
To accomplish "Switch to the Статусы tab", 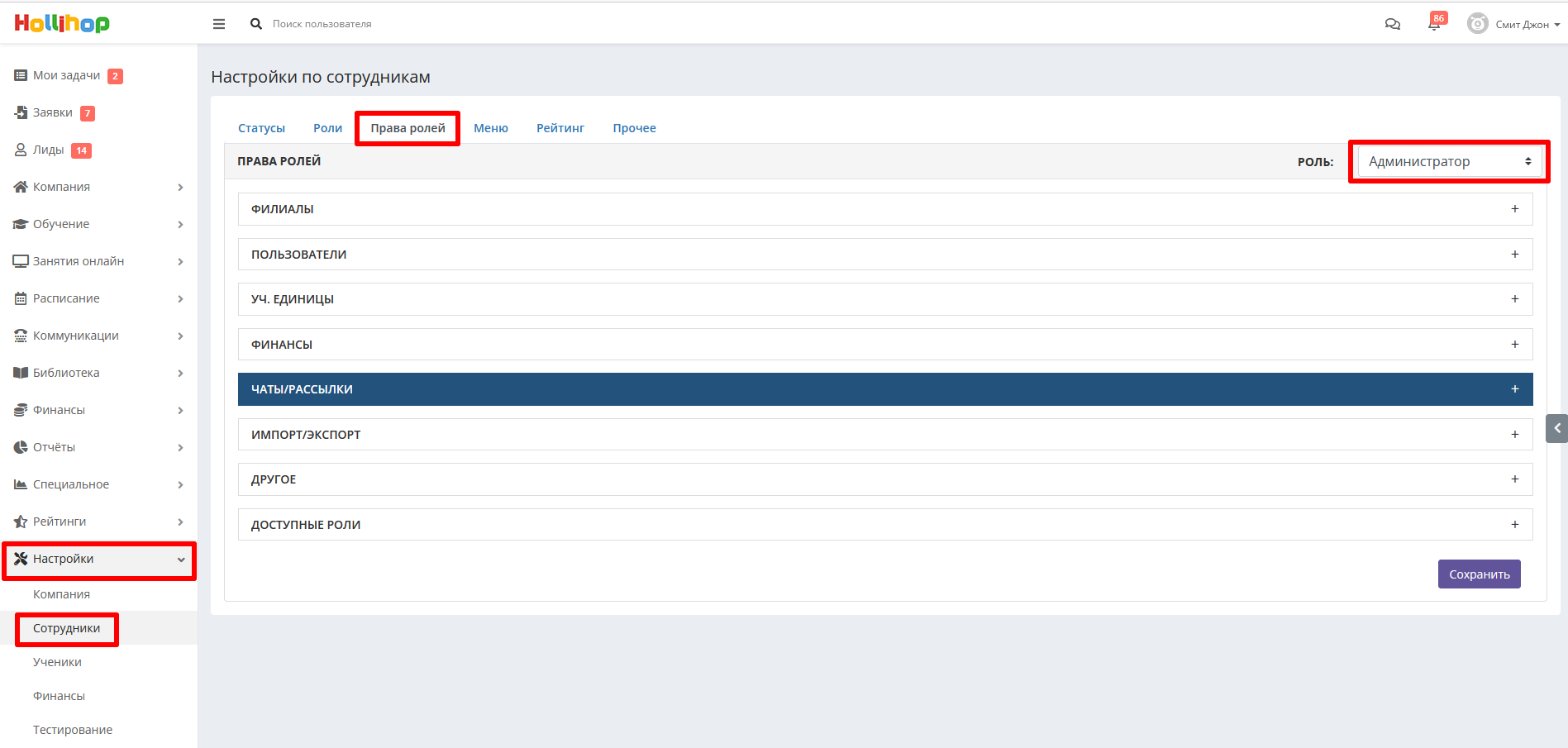I will pyautogui.click(x=261, y=128).
